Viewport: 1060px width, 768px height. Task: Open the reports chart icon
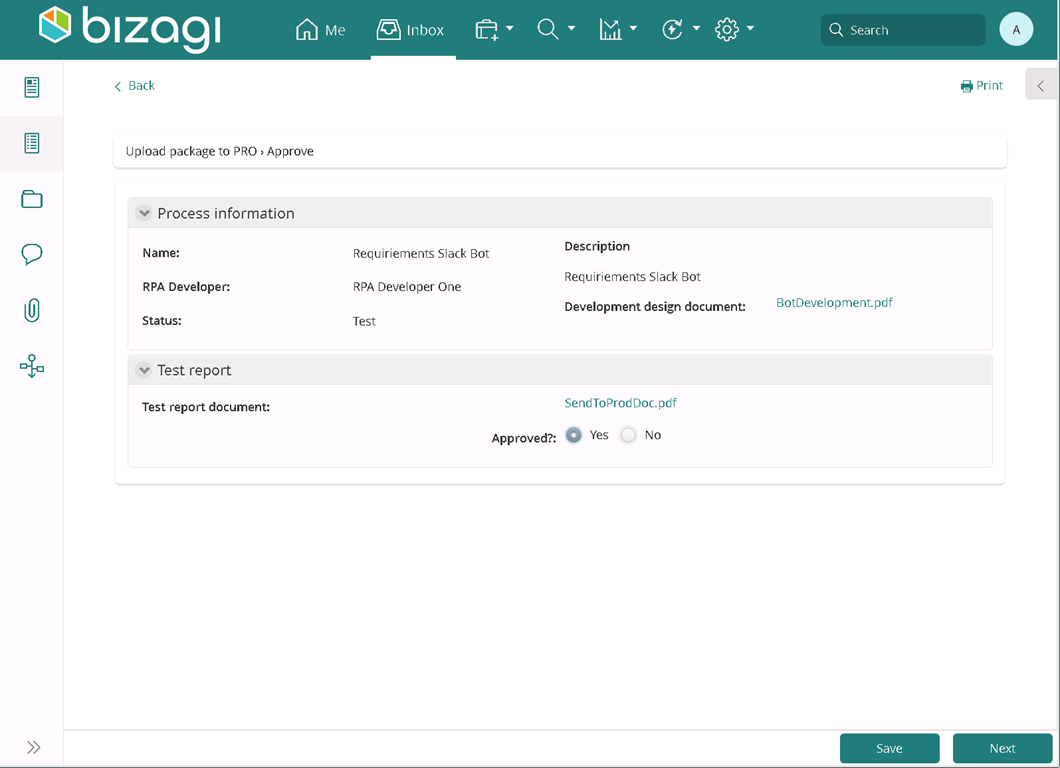pyautogui.click(x=610, y=29)
